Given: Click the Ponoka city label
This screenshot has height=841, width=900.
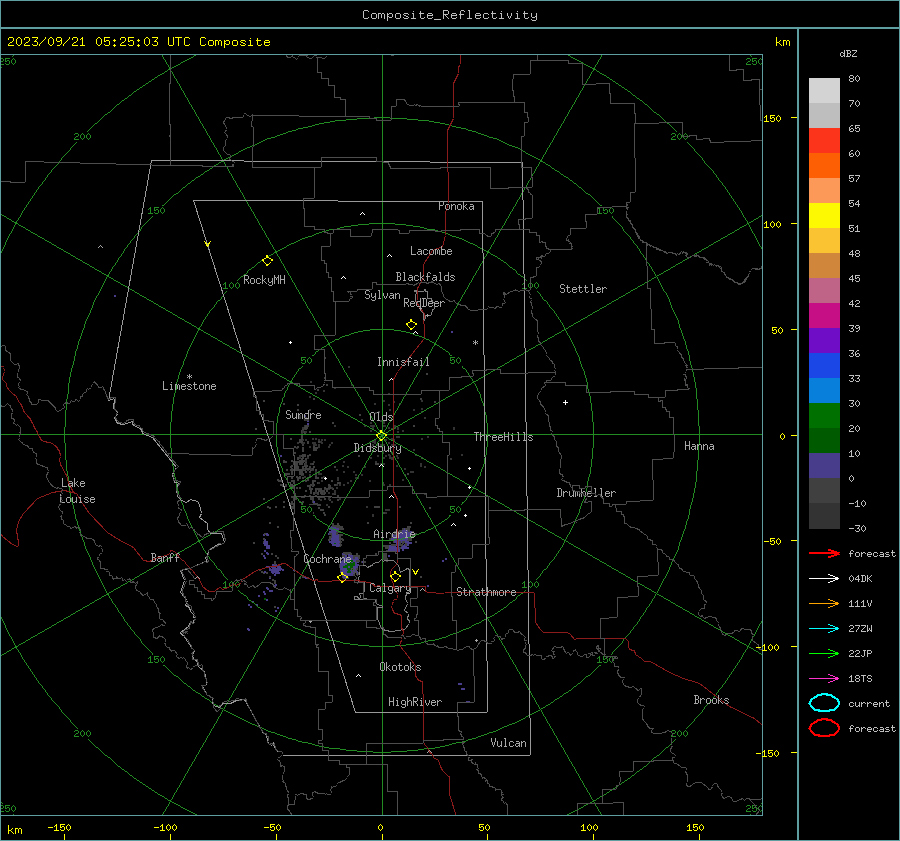Looking at the screenshot, I should 456,206.
